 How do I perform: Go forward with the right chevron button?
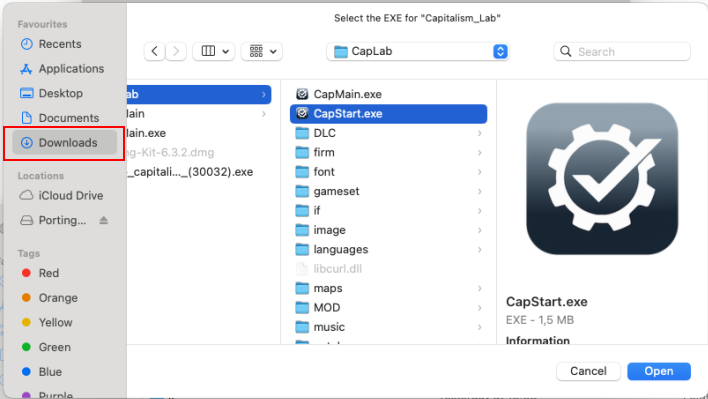(x=176, y=51)
